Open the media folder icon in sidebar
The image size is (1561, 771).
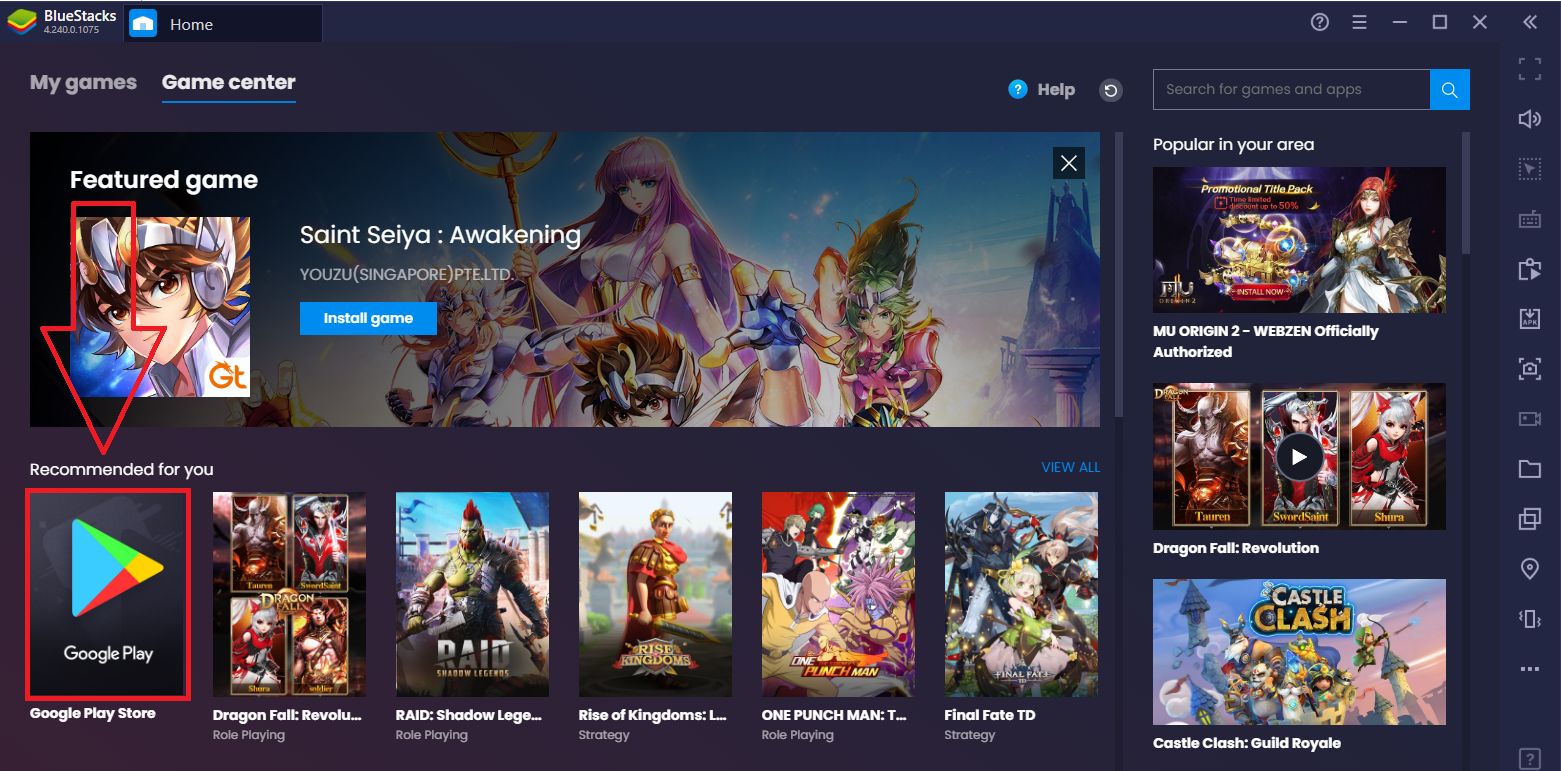[1529, 469]
